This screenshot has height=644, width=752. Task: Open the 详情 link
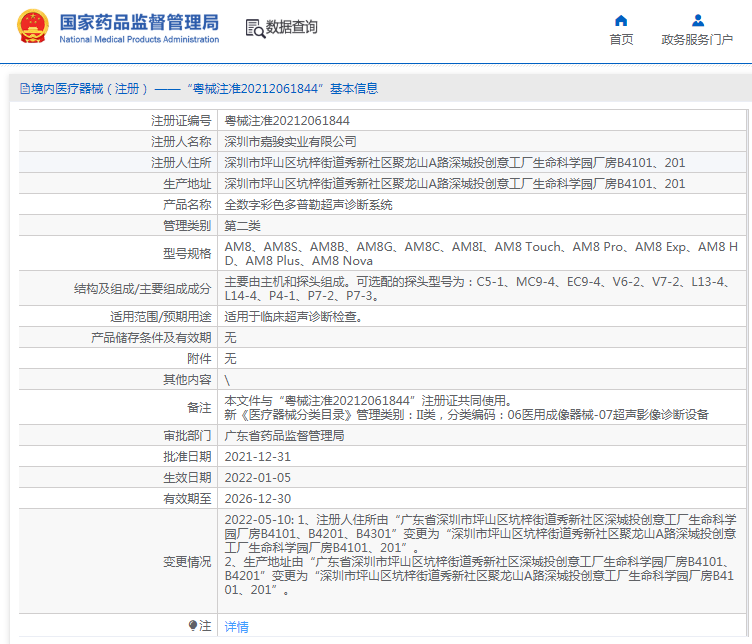tap(236, 626)
